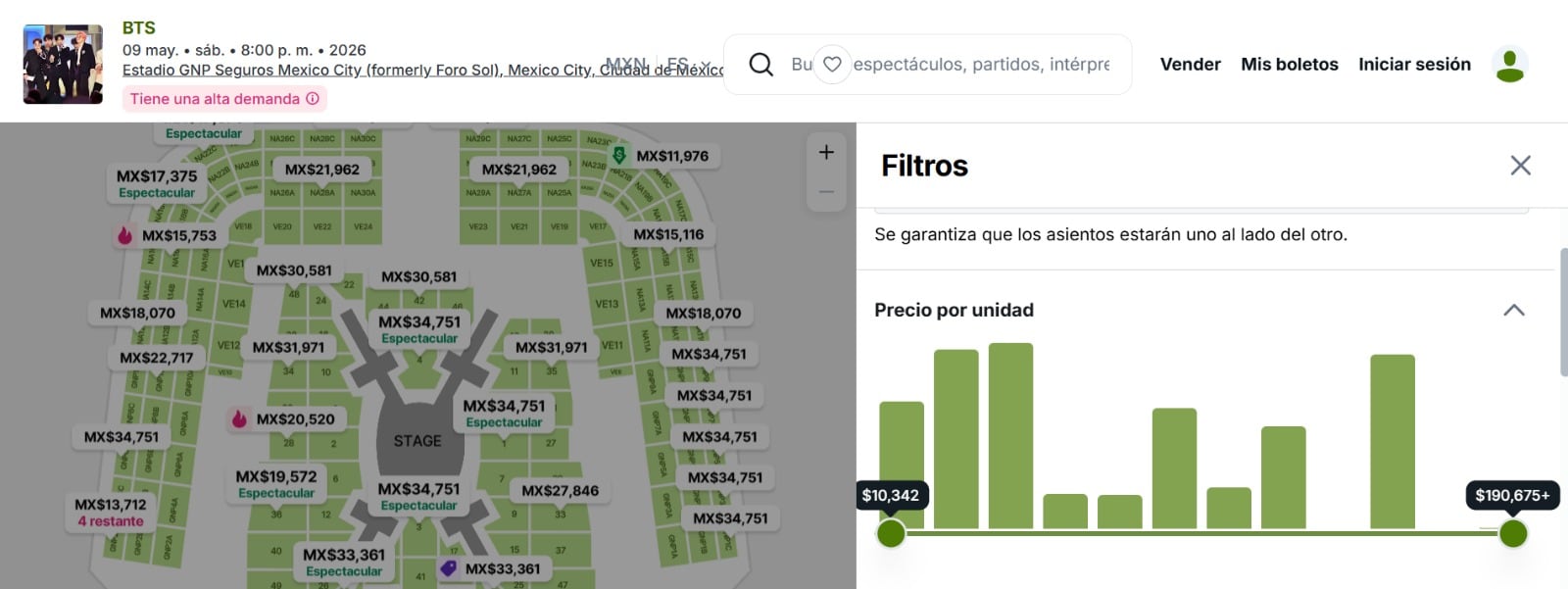Screen dimensions: 1568x589
Task: Click the purple tag icon at MX$33,361
Action: tap(449, 568)
